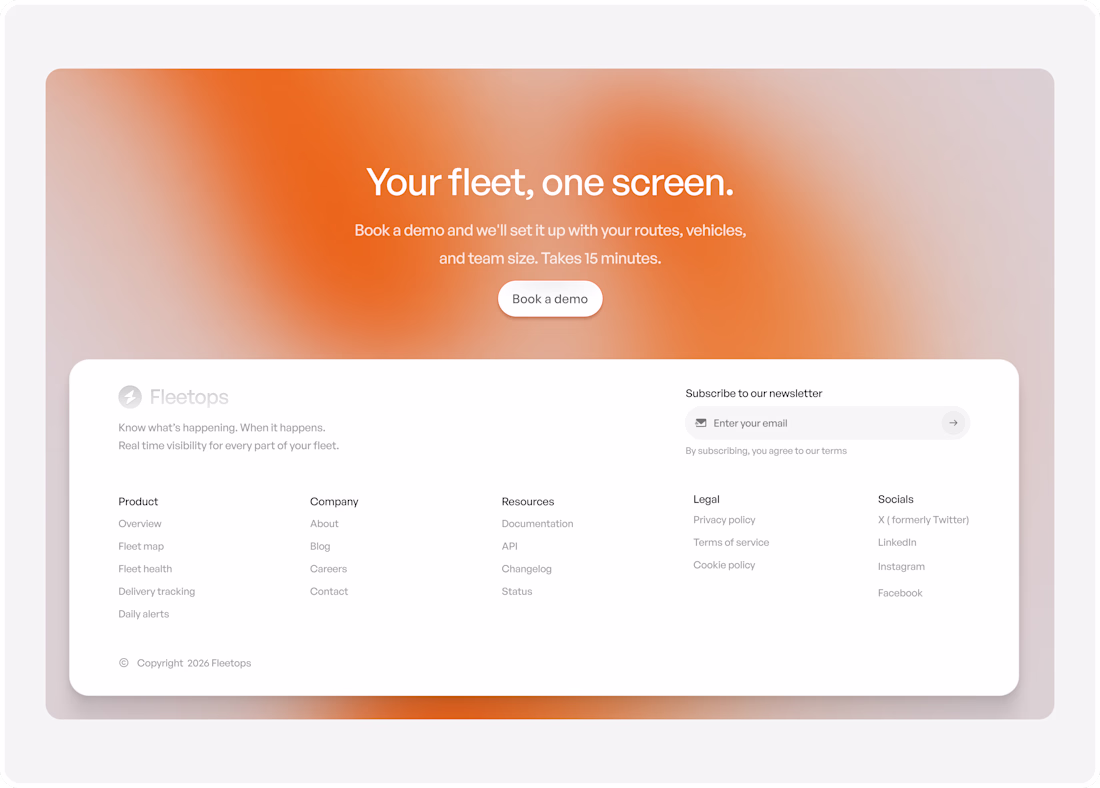Visit the Careers page
Viewport: 1100px width, 788px height.
(x=328, y=568)
